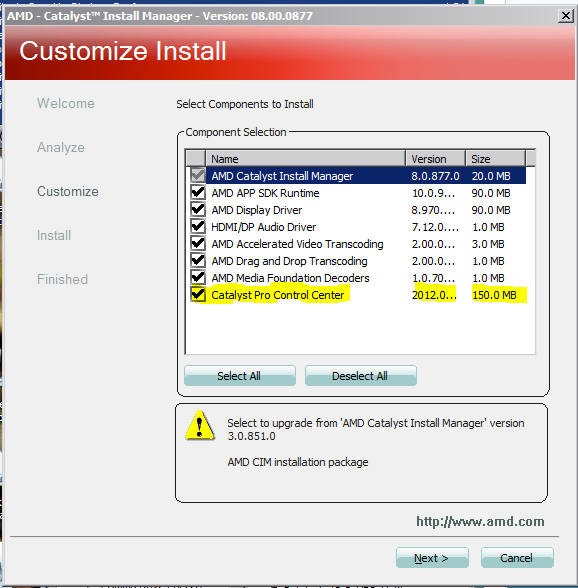Screen dimensions: 578x588
Task: Select the AMD Catalyst Install Manager row name
Action: click(x=282, y=176)
